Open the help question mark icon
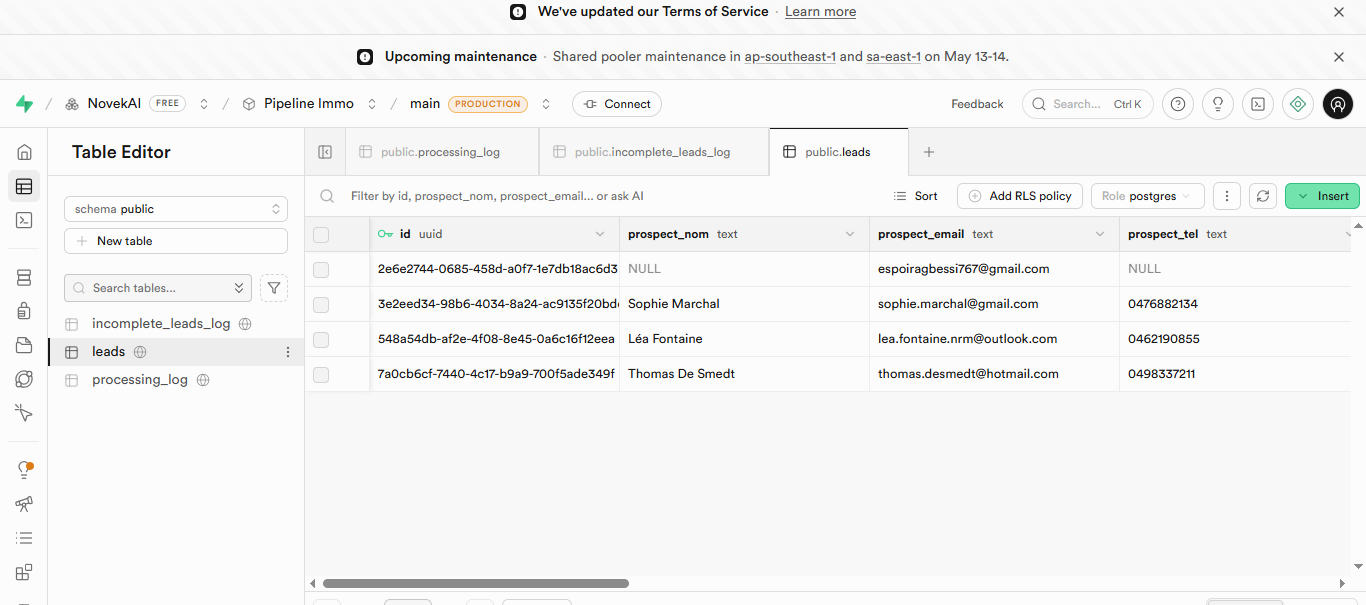The width and height of the screenshot is (1366, 605). [1177, 104]
